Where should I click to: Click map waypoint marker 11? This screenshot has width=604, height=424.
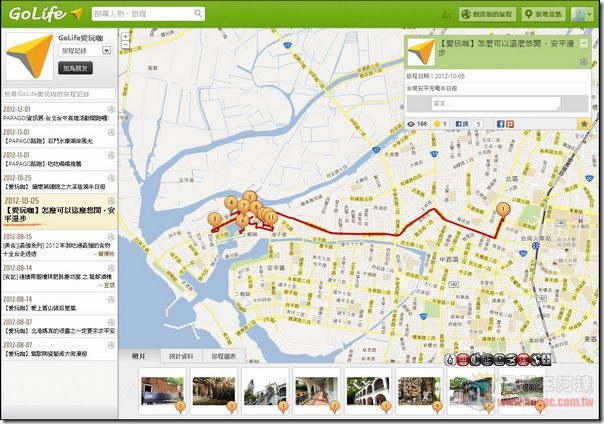pyautogui.click(x=271, y=218)
